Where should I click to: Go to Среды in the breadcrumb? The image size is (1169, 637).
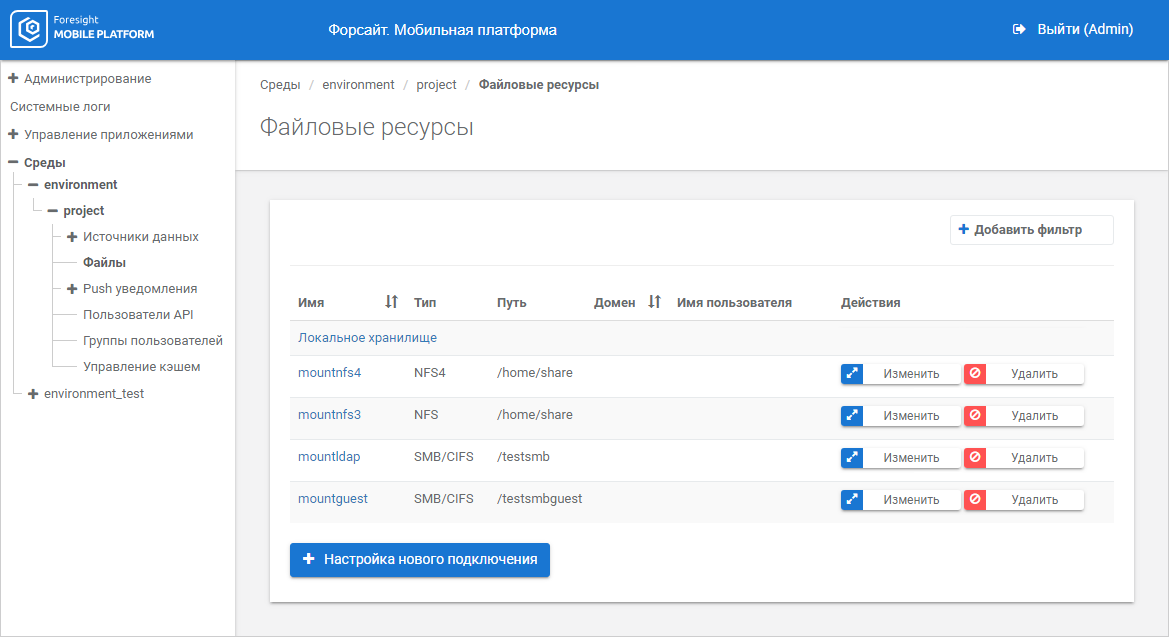pyautogui.click(x=280, y=85)
